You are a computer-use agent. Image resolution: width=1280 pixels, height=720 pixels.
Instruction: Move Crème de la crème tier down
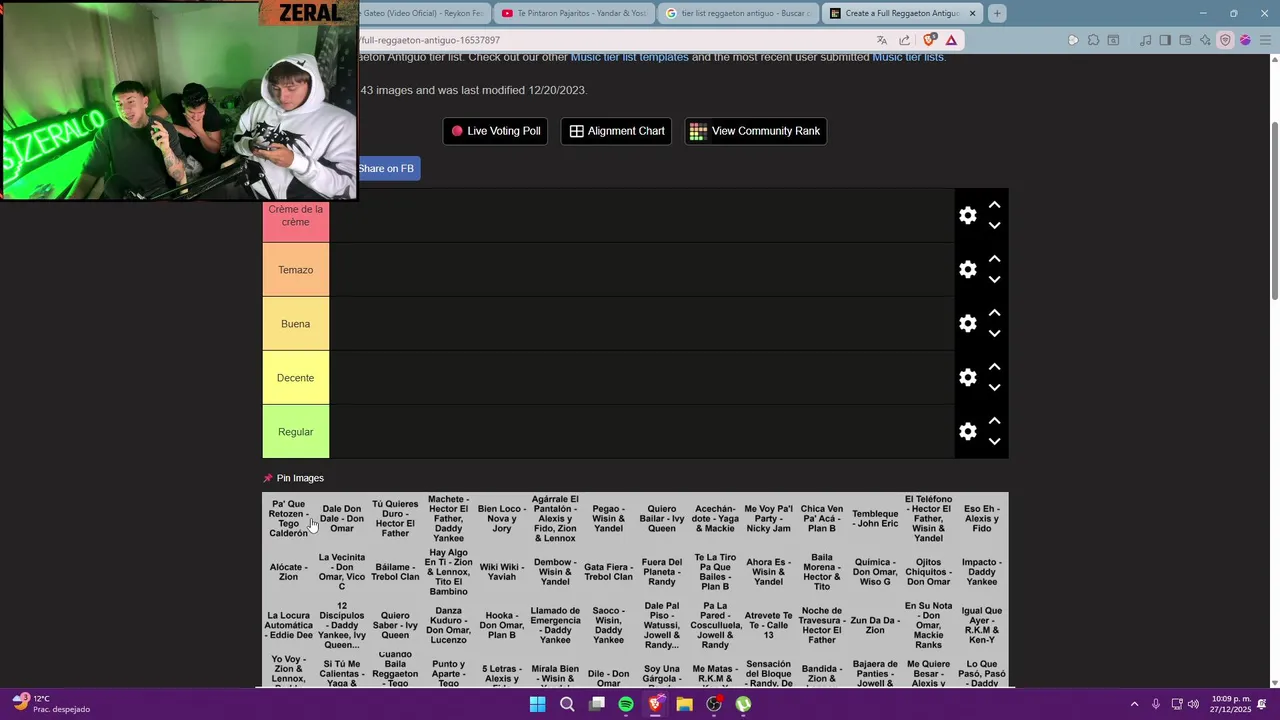pyautogui.click(x=994, y=226)
